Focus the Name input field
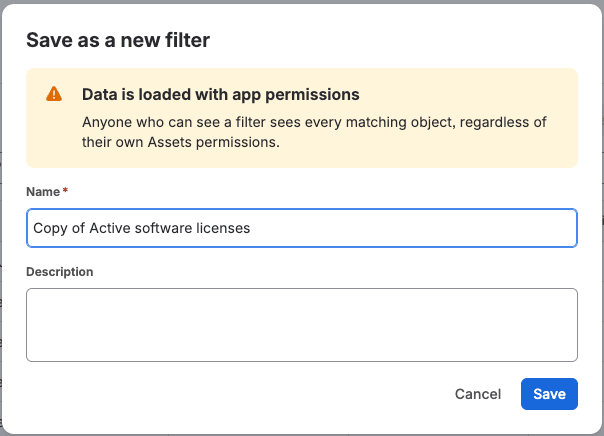 pyautogui.click(x=302, y=228)
